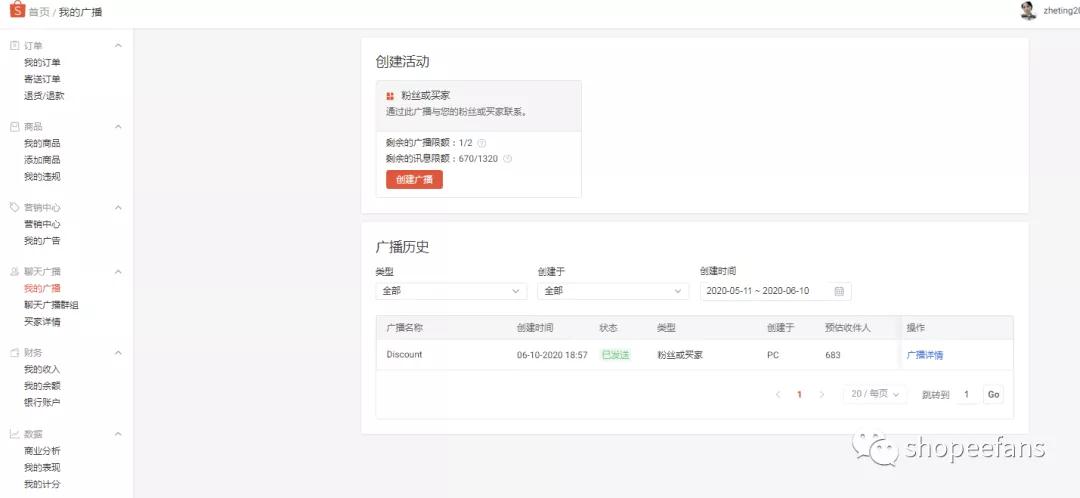Image resolution: width=1080 pixels, height=498 pixels.
Task: Open 银行账户 in sidebar
Action: (42, 402)
